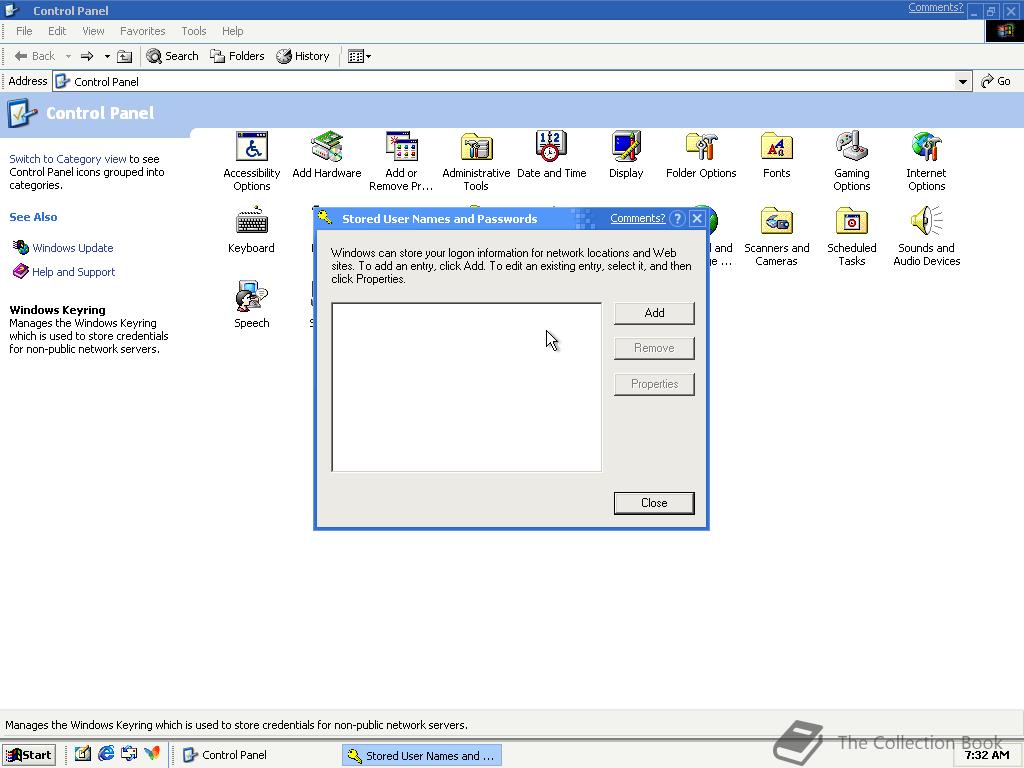The image size is (1024, 768).
Task: Click the Windows Update link text
Action: (x=72, y=248)
